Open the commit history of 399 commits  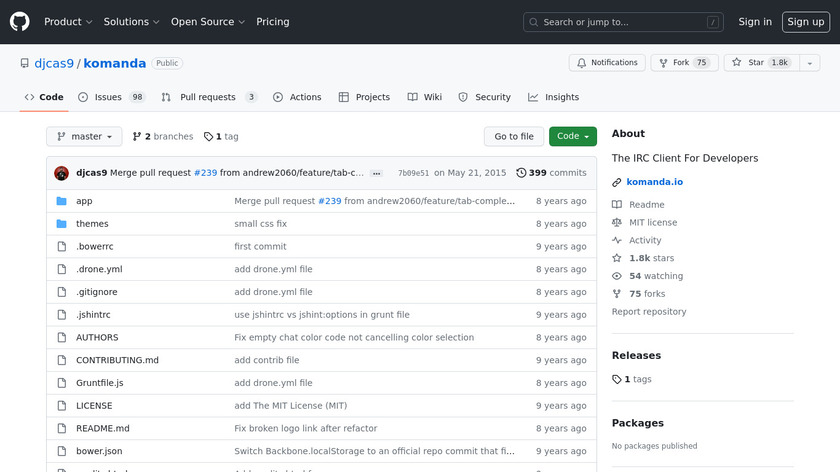[551, 173]
